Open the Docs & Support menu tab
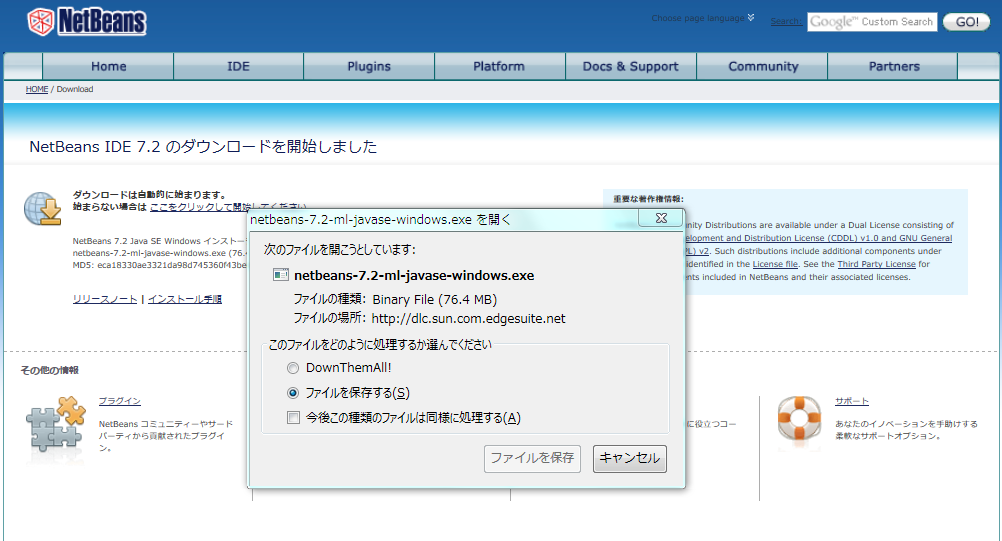Viewport: 1002px width, 541px height. pyautogui.click(x=631, y=66)
